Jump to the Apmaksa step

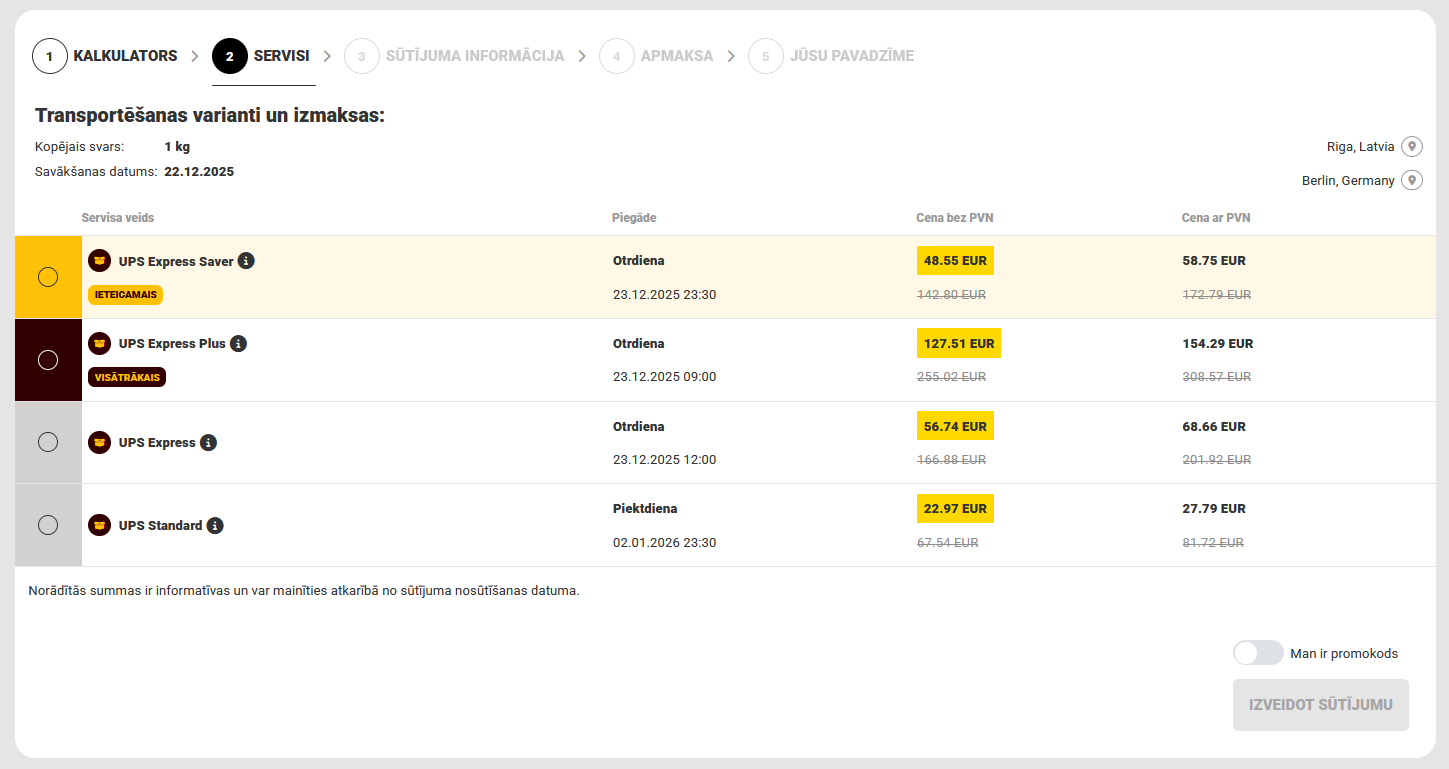[656, 56]
